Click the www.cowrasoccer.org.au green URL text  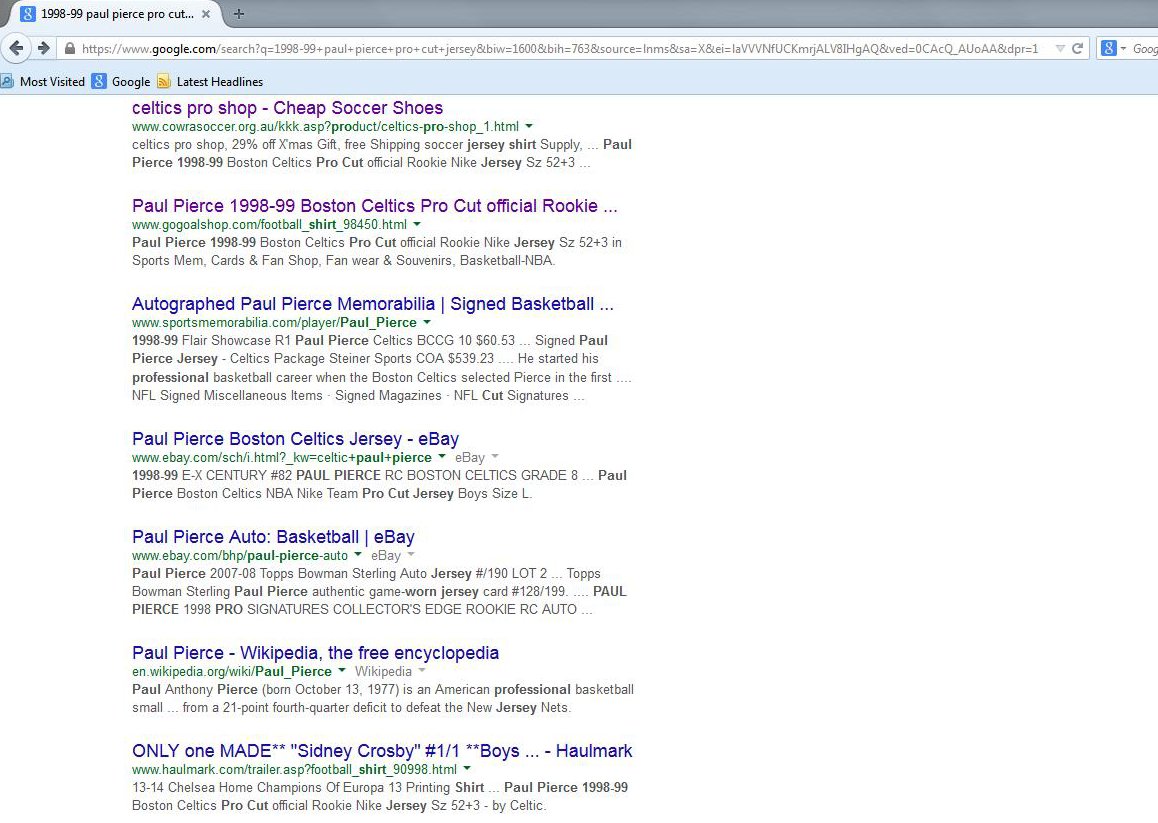click(x=325, y=126)
